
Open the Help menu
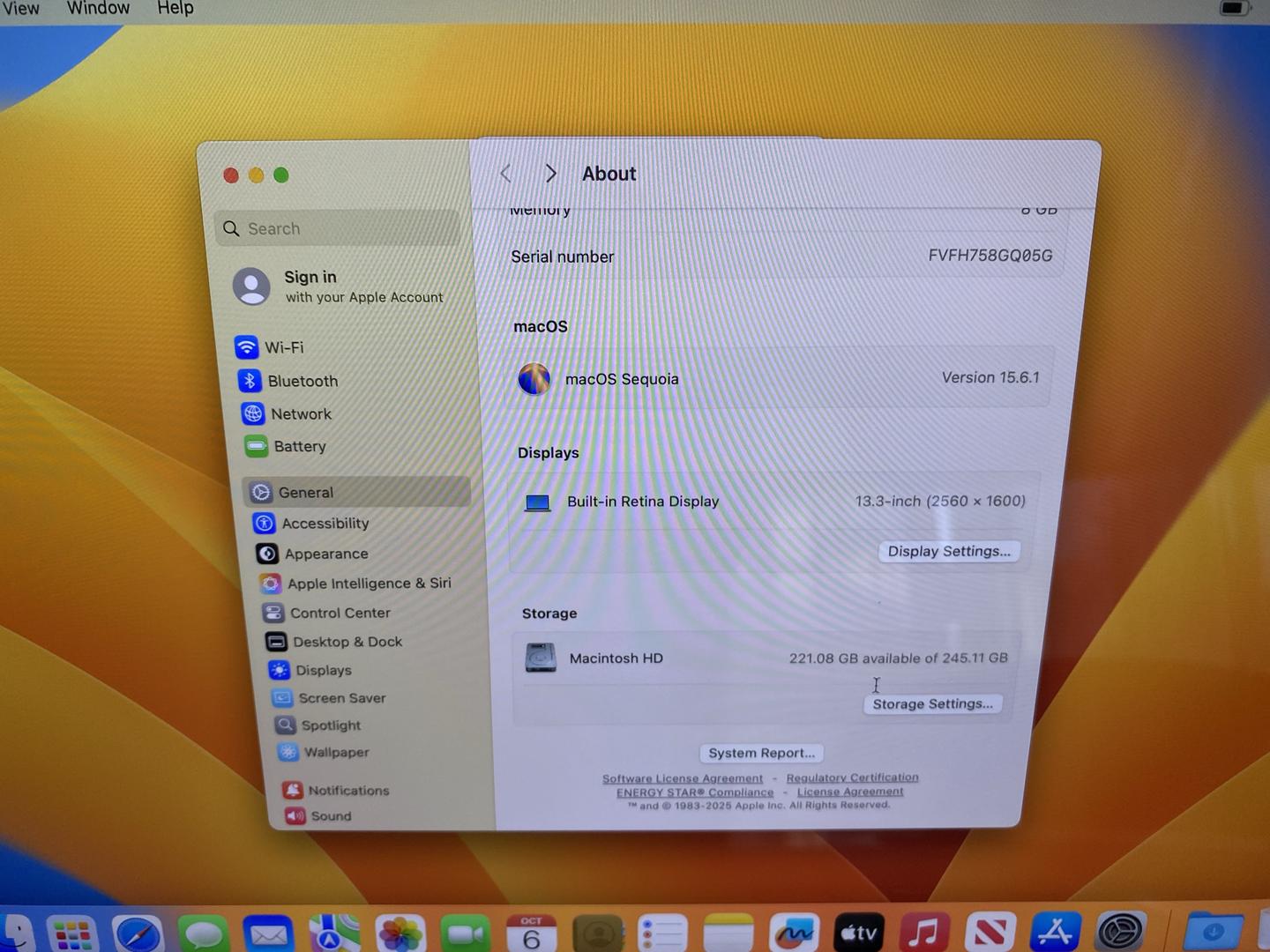[175, 8]
